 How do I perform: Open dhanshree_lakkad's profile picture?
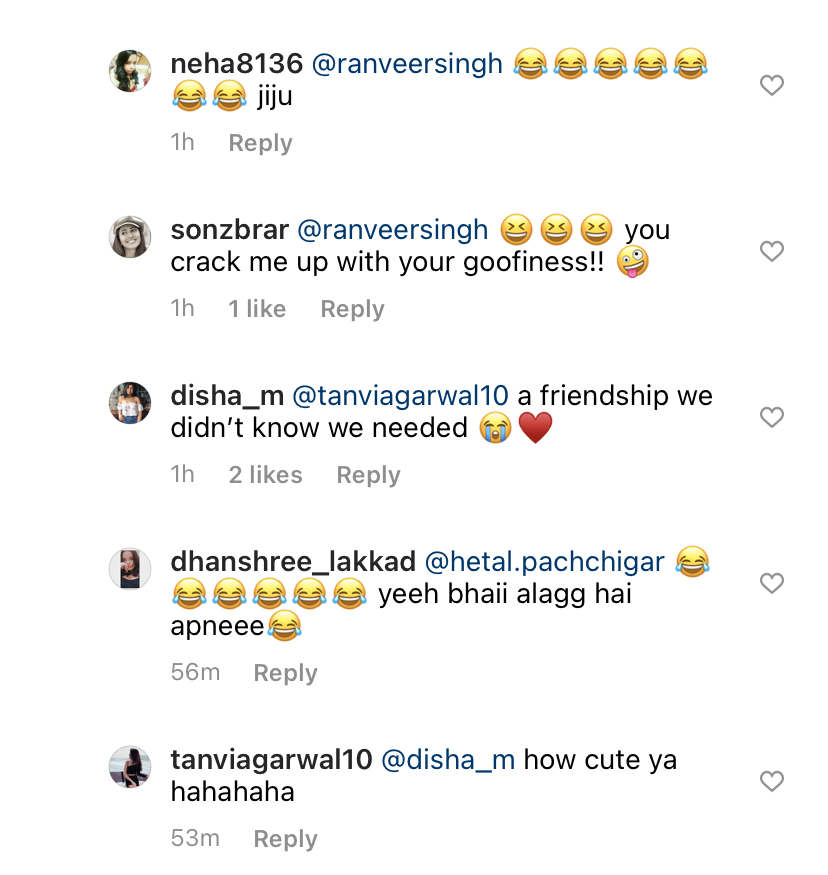130,569
